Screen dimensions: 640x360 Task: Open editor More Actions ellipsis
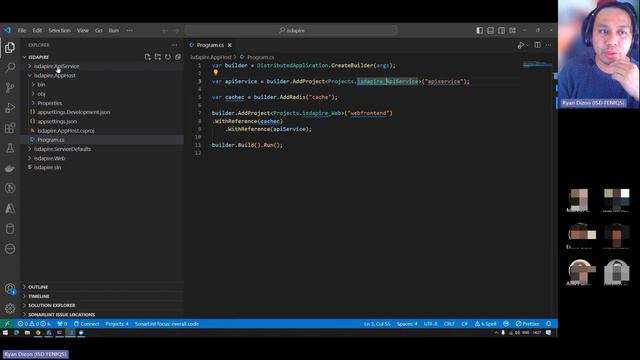point(548,45)
